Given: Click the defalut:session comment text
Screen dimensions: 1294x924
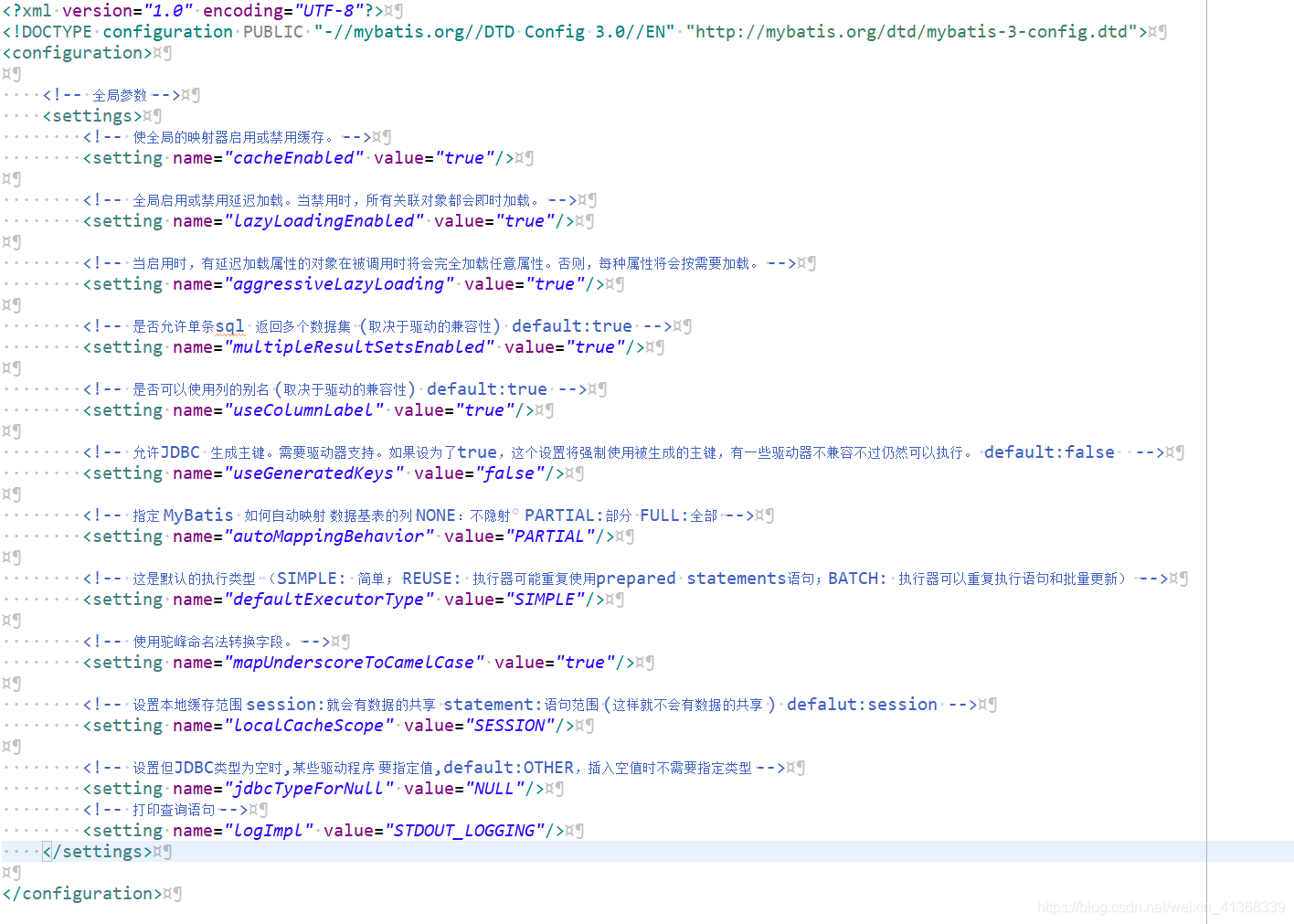Looking at the screenshot, I should pyautogui.click(x=862, y=705).
